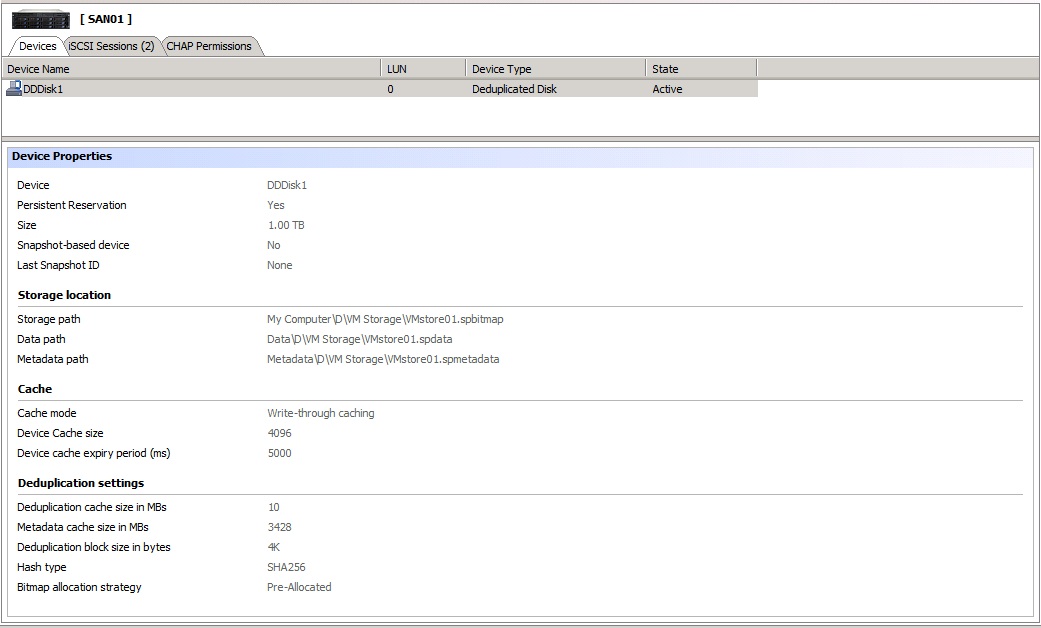
Task: Click the Device Cache size value 4096
Action: 280,433
